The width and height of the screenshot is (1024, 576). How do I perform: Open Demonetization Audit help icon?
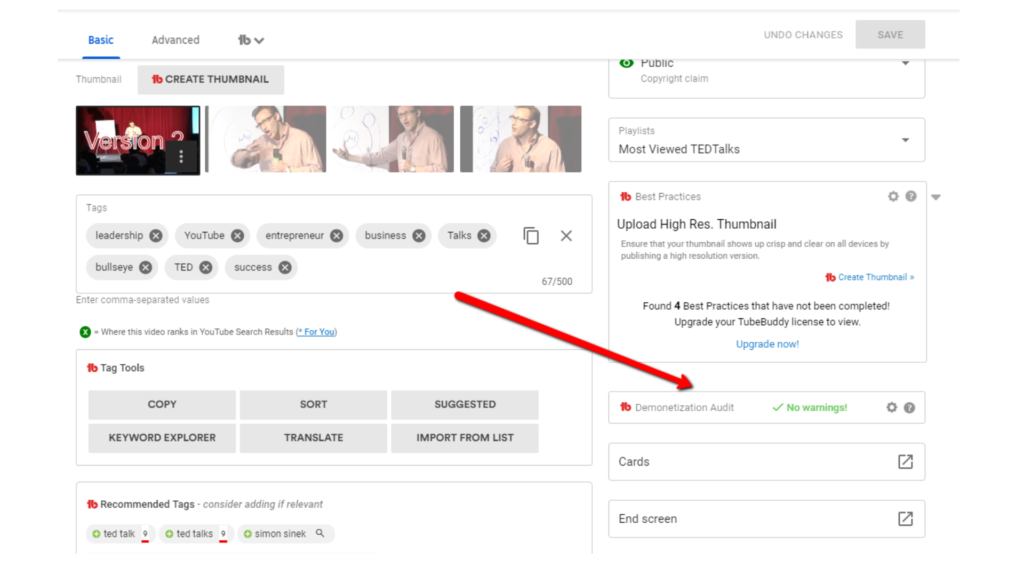point(909,408)
